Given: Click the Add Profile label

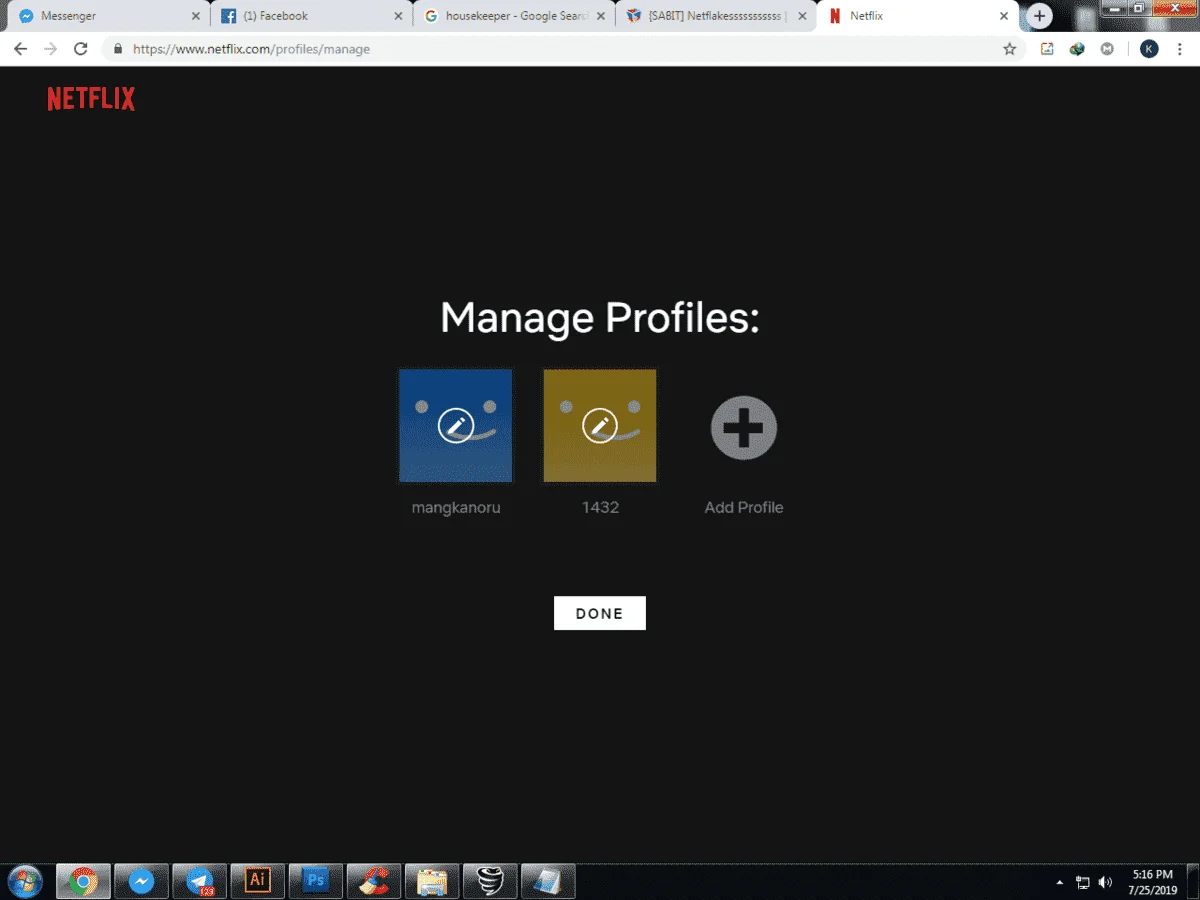Looking at the screenshot, I should [744, 507].
